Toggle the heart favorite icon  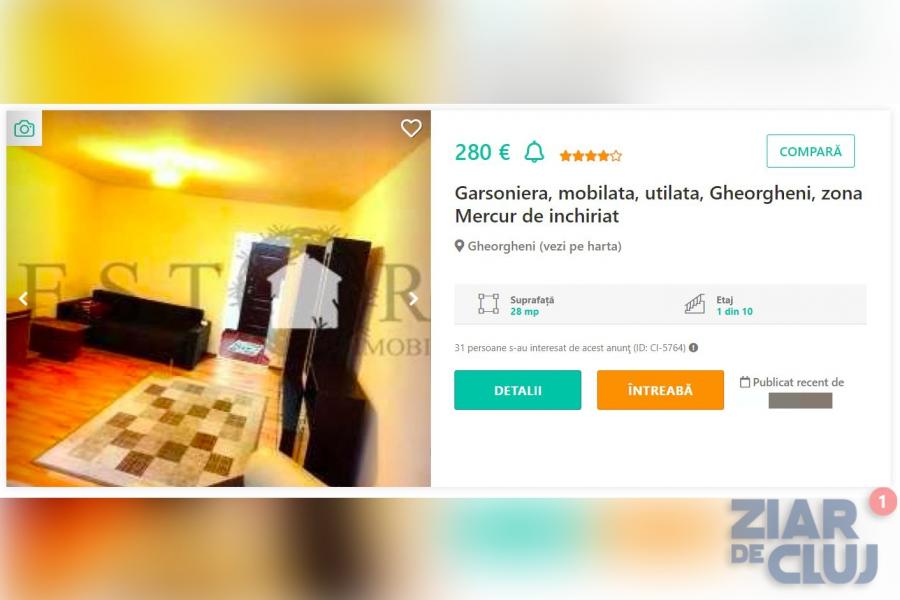(411, 128)
